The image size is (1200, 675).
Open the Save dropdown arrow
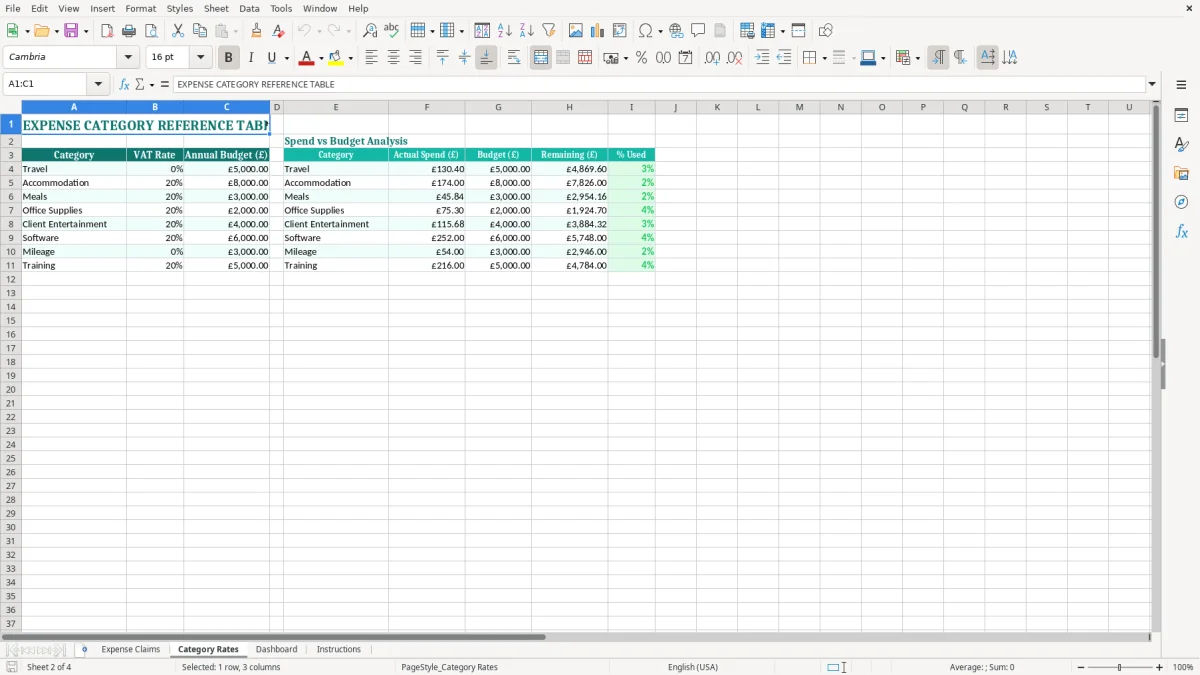click(86, 31)
